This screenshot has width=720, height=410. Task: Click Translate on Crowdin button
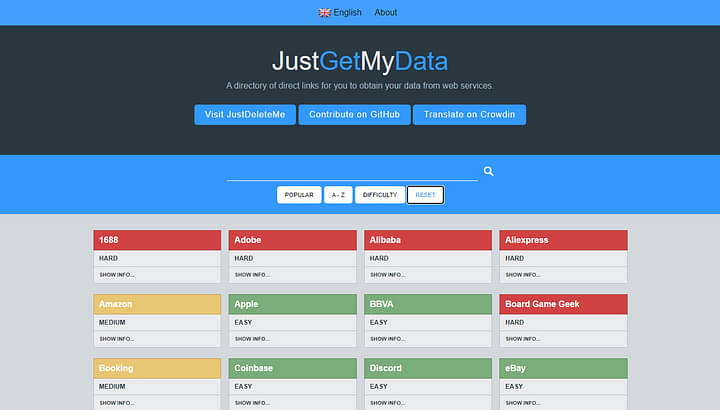[469, 114]
